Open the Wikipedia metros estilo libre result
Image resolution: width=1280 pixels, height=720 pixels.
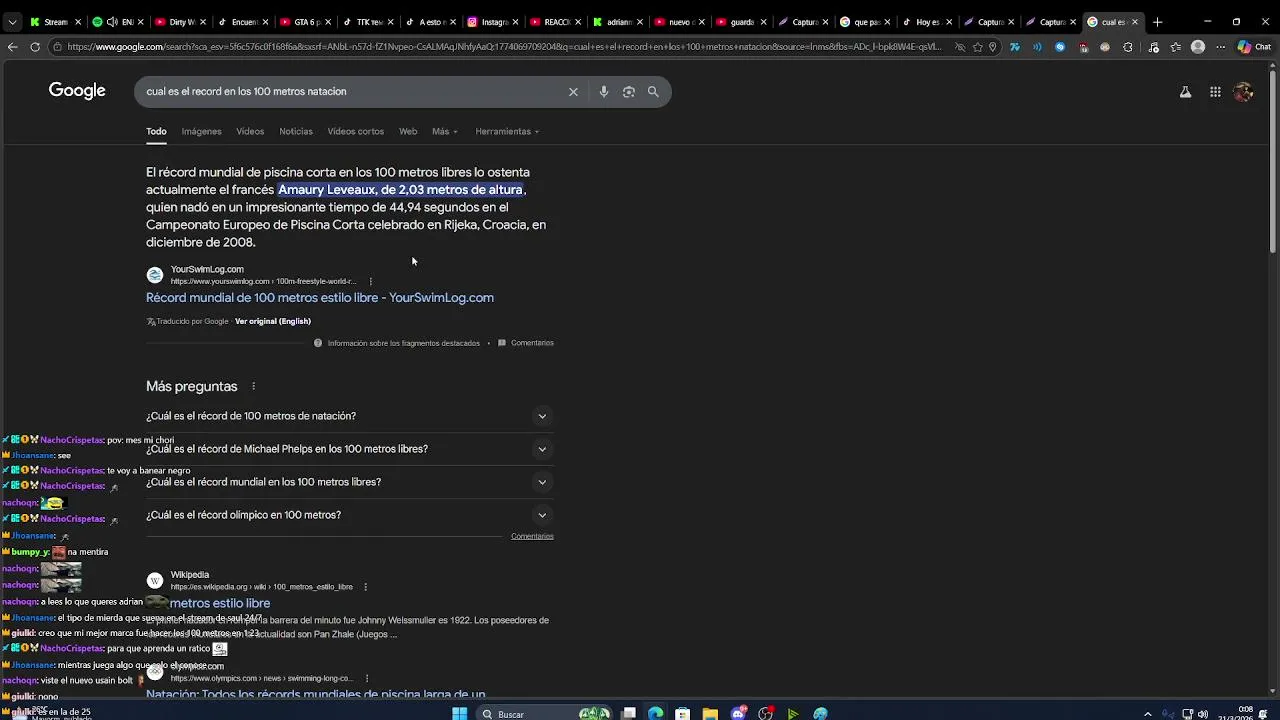point(220,604)
